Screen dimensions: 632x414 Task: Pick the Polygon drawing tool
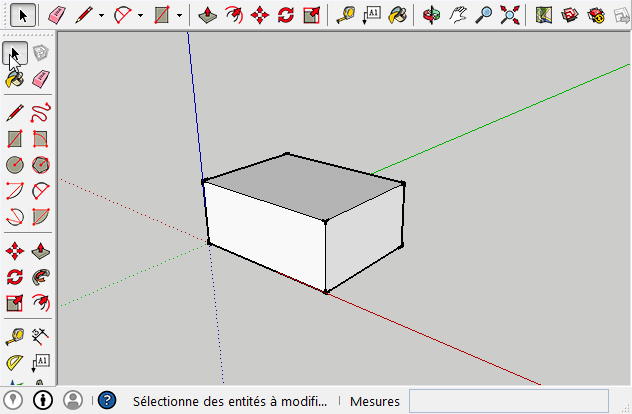click(41, 165)
